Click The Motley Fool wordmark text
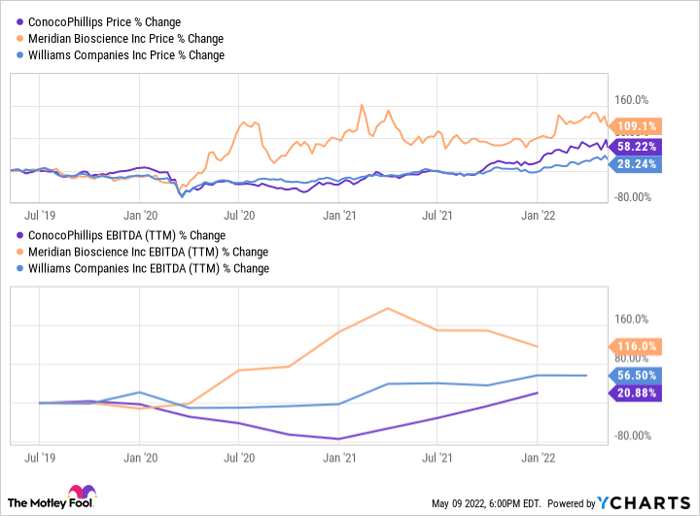Viewport: 700px width, 516px height. pos(36,501)
